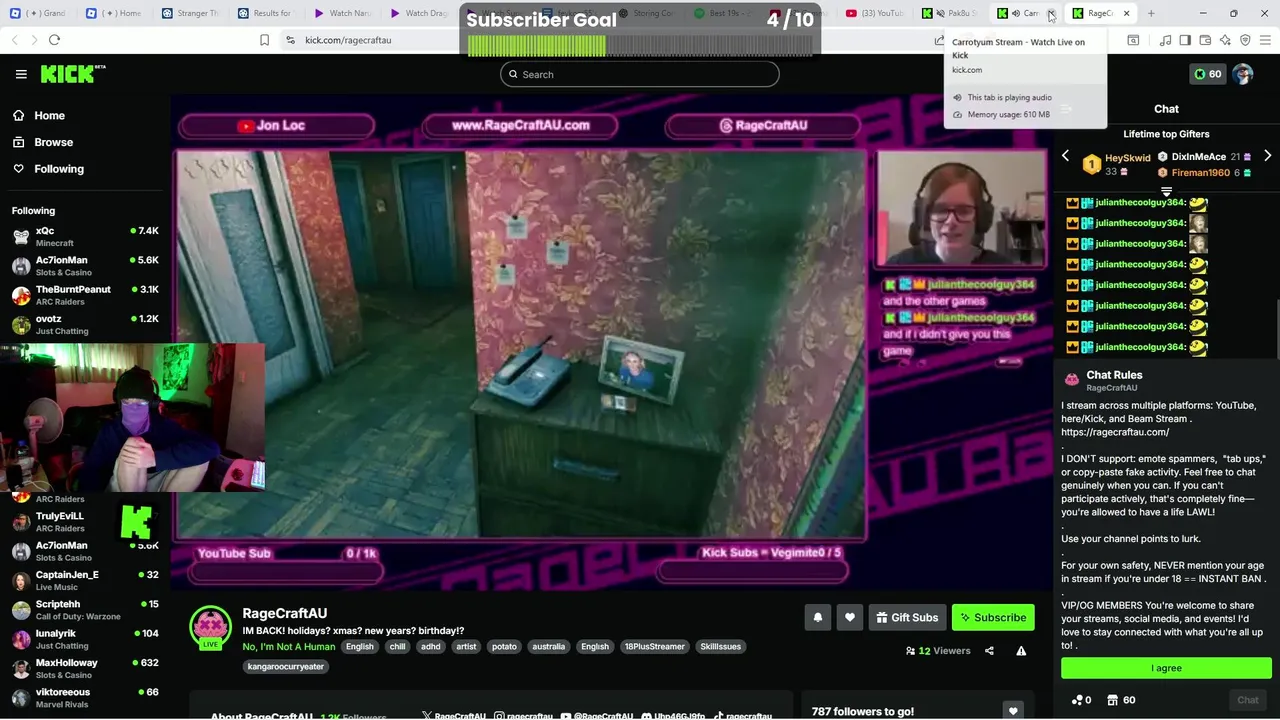Collapse the top gifters panel handle
The width and height of the screenshot is (1280, 720).
tap(1166, 191)
